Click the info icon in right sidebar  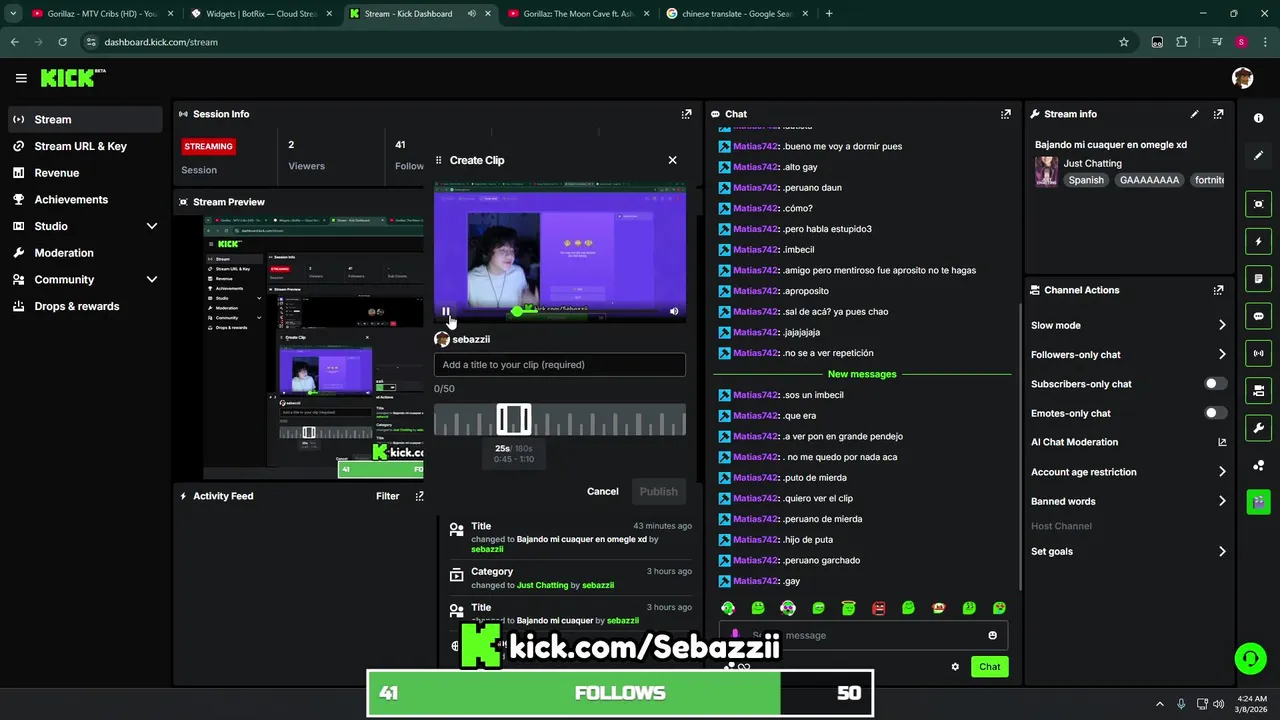(1258, 118)
